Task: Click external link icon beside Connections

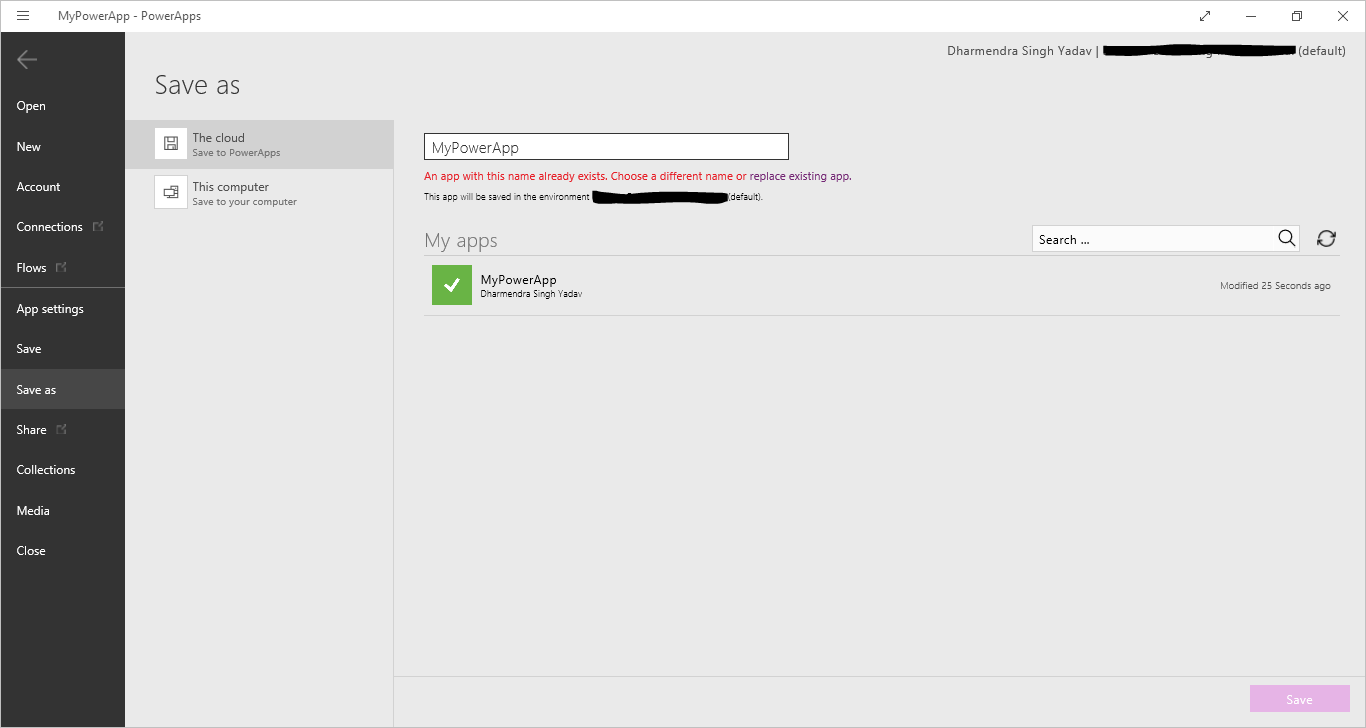Action: (x=98, y=226)
